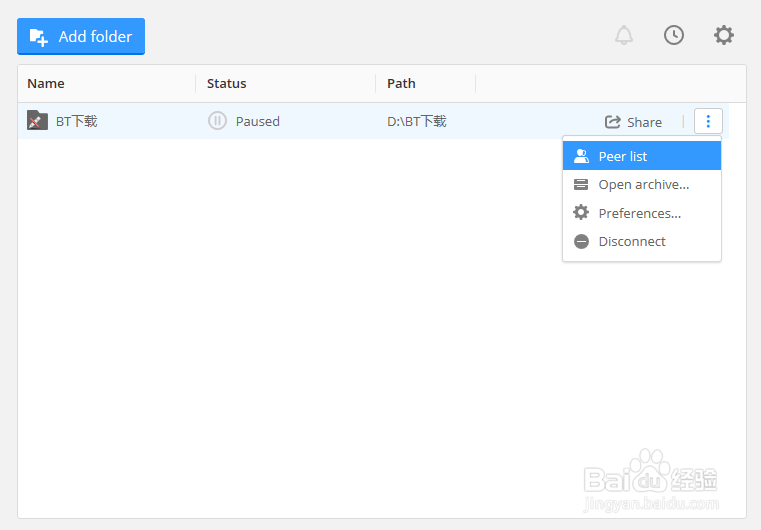761x530 pixels.
Task: Open Preferences... from context menu
Action: point(640,213)
